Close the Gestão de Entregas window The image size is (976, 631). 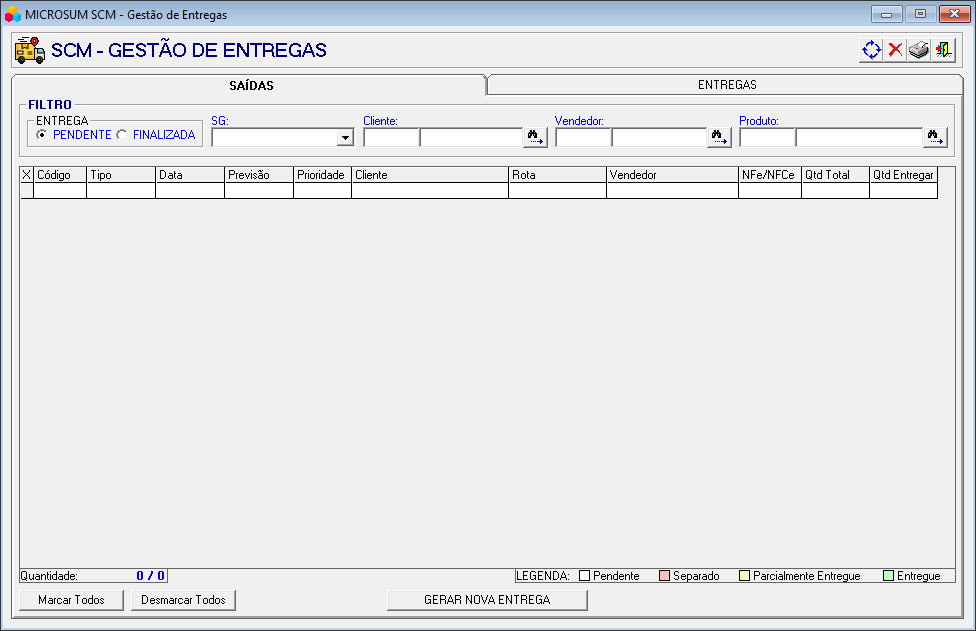pyautogui.click(x=954, y=14)
